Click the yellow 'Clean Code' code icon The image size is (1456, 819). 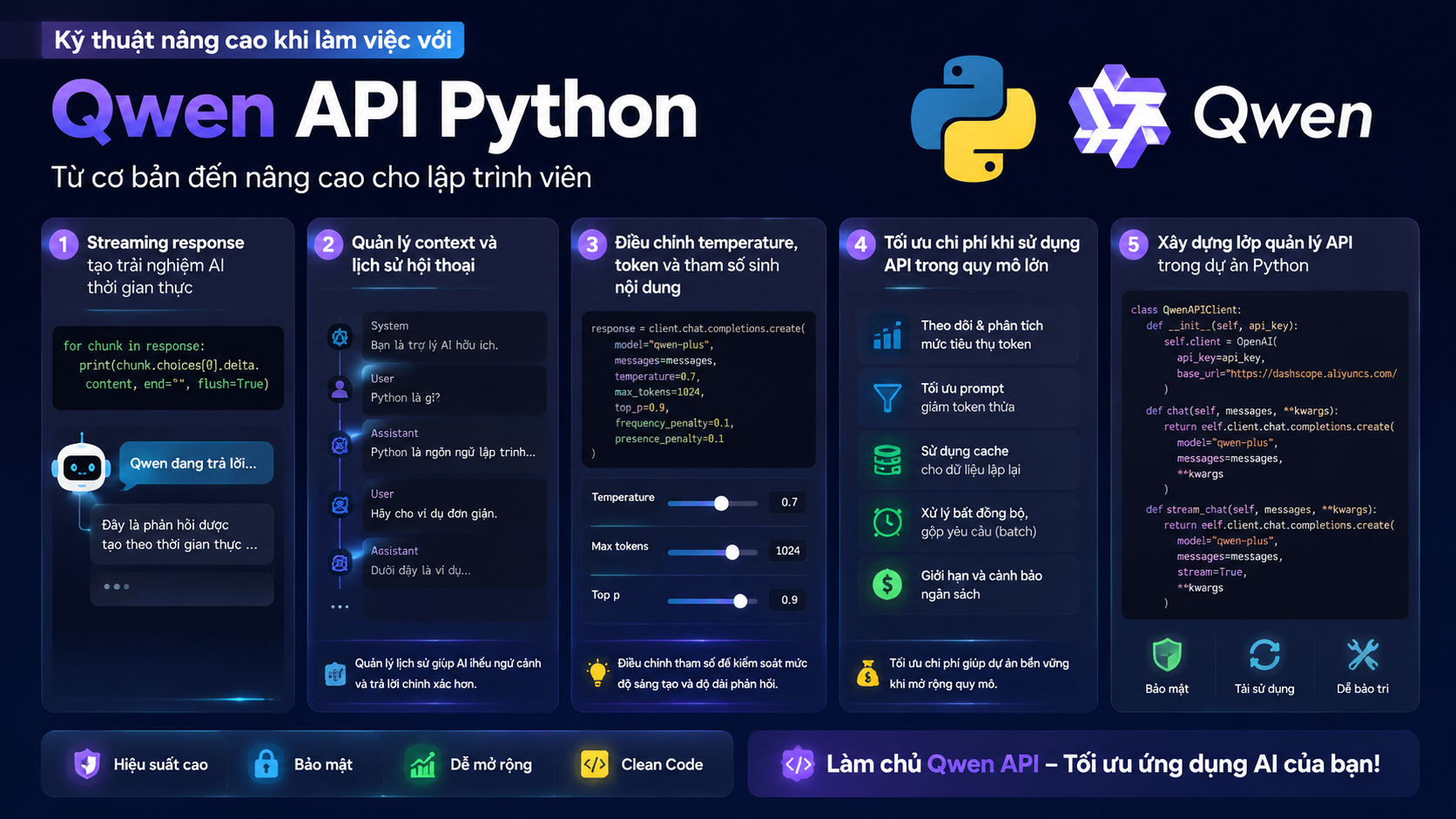pyautogui.click(x=595, y=764)
